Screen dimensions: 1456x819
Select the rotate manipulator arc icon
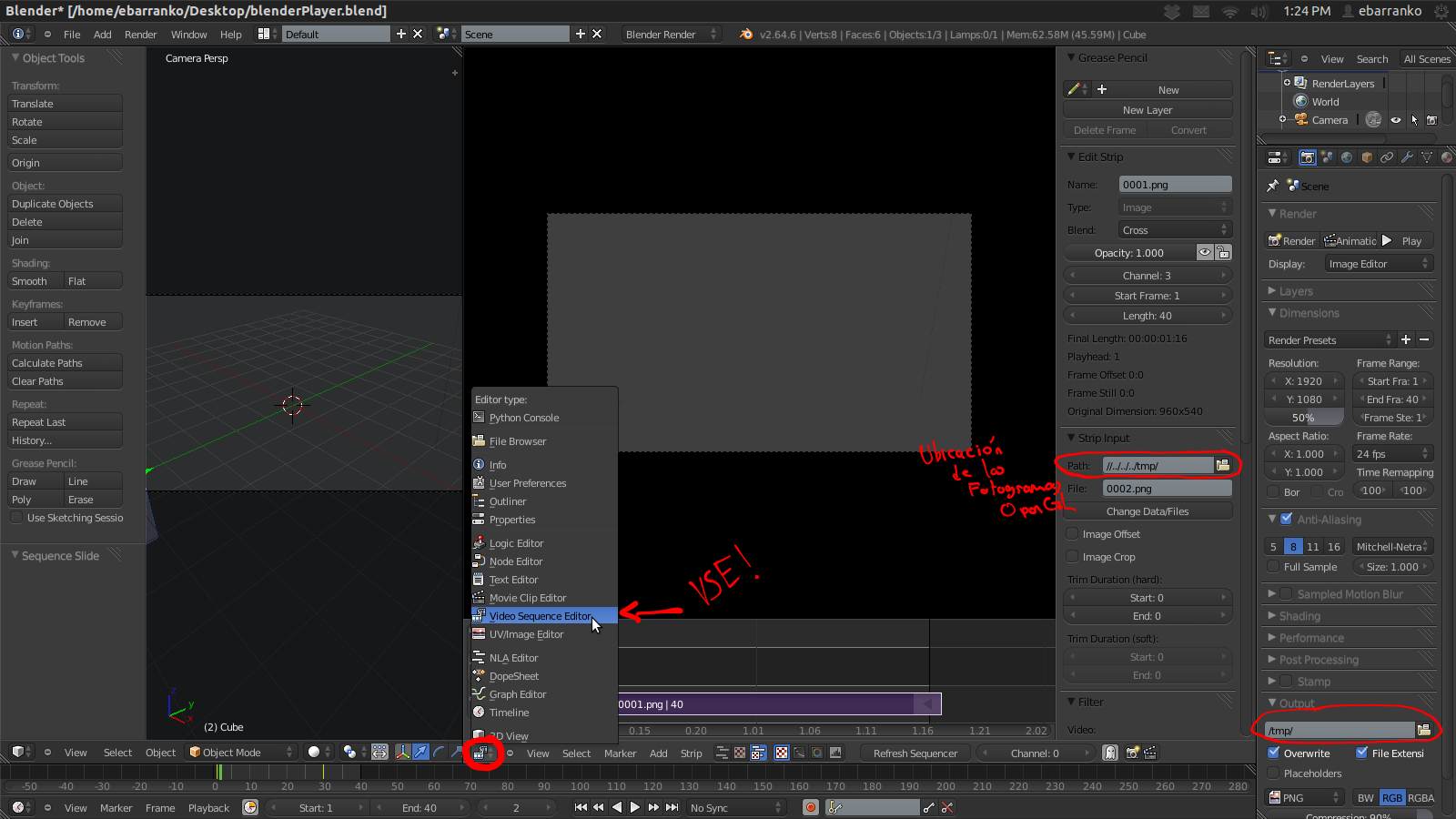coord(439,753)
